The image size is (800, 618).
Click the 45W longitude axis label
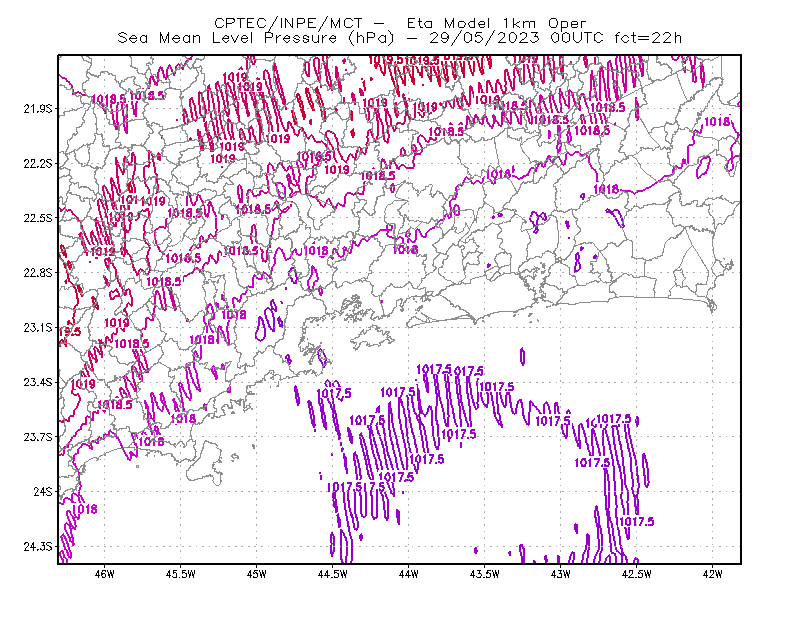[256, 574]
